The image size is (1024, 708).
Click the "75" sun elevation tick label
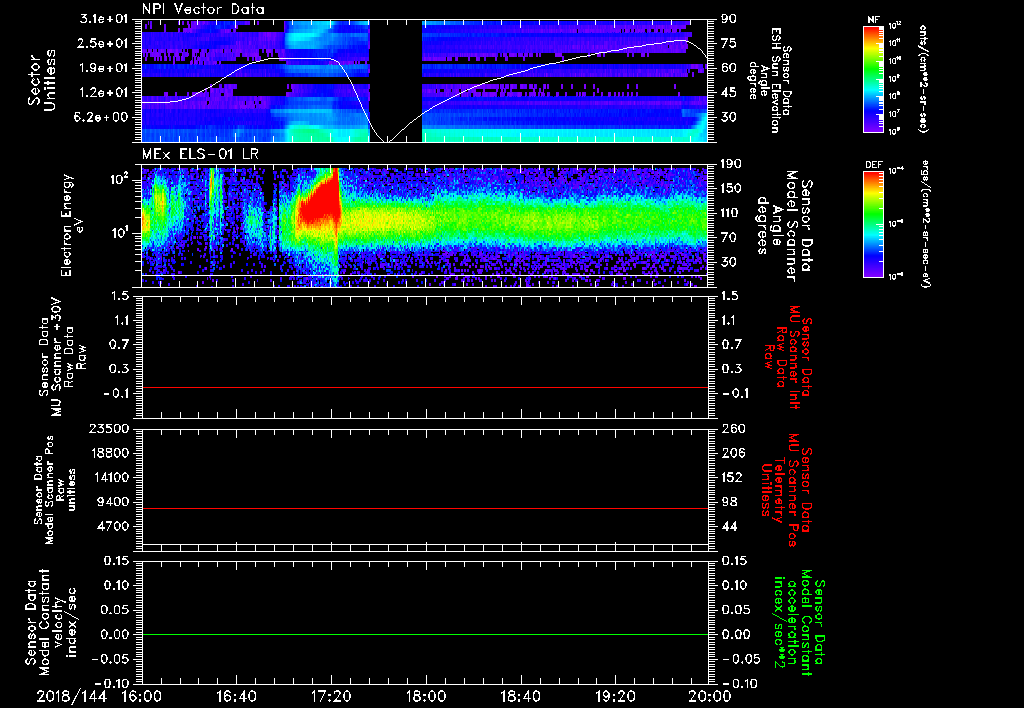[x=728, y=43]
